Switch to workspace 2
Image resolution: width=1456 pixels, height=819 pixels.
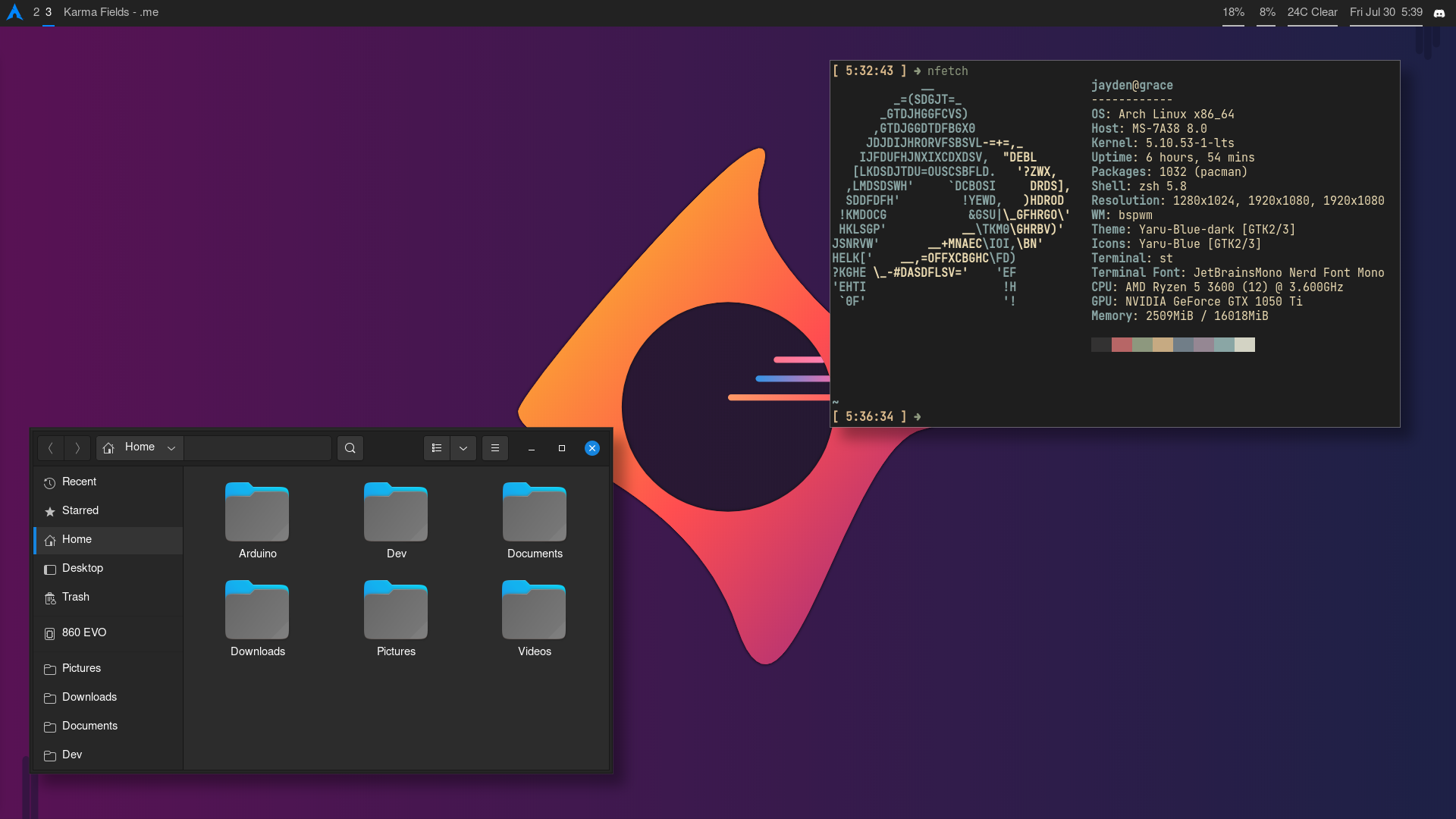point(36,12)
